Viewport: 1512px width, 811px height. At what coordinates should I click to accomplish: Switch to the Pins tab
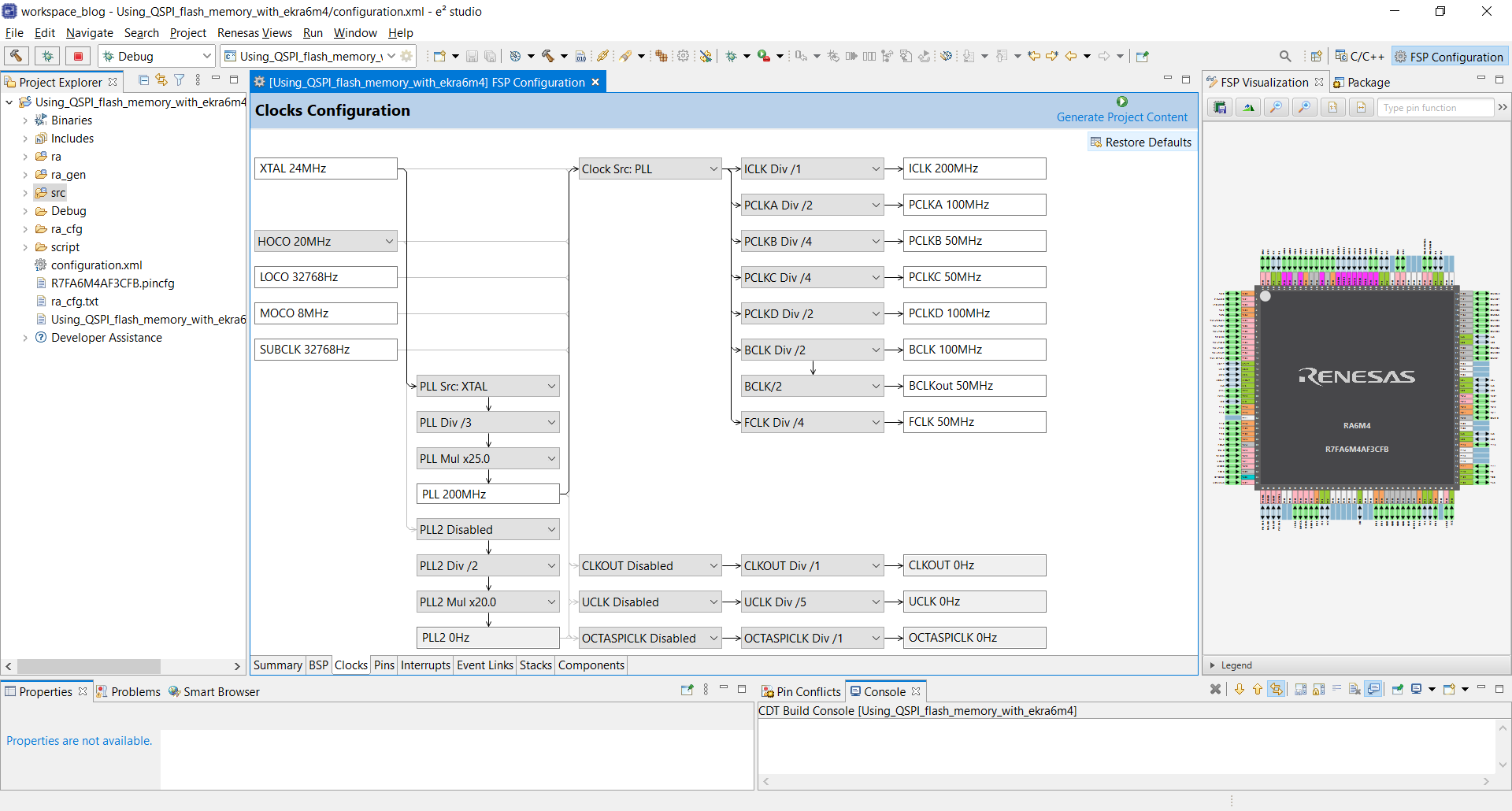pos(384,665)
